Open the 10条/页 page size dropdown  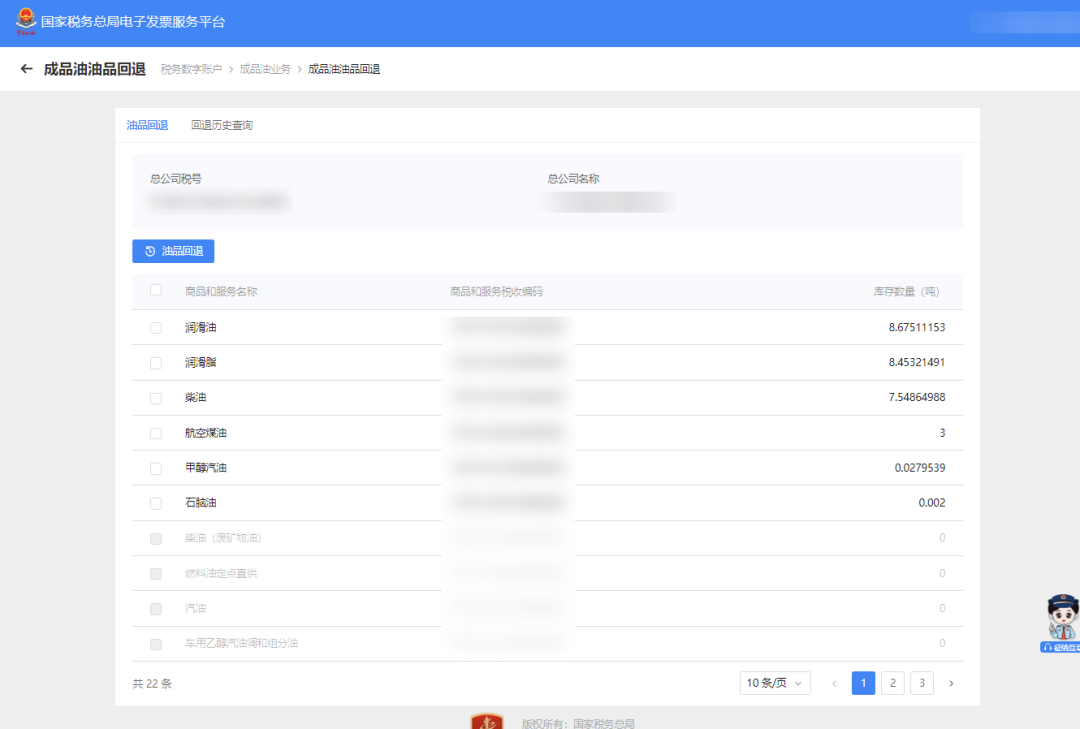tap(775, 683)
